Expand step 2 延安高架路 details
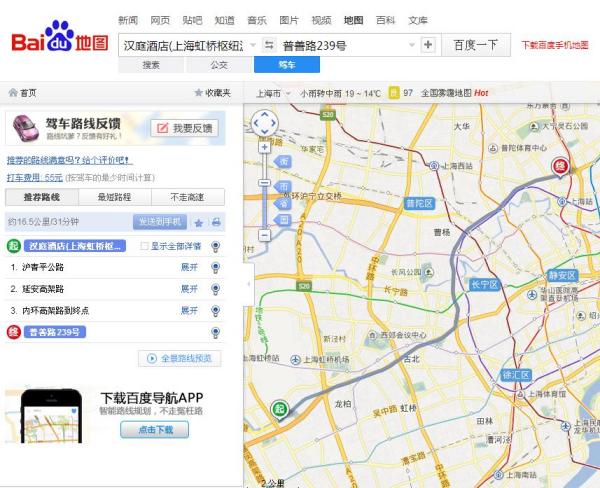The image size is (600, 488). pyautogui.click(x=189, y=289)
